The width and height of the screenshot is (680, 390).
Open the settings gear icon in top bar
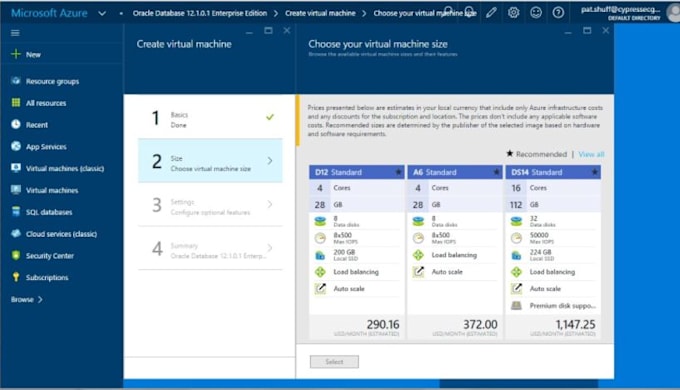pos(513,13)
